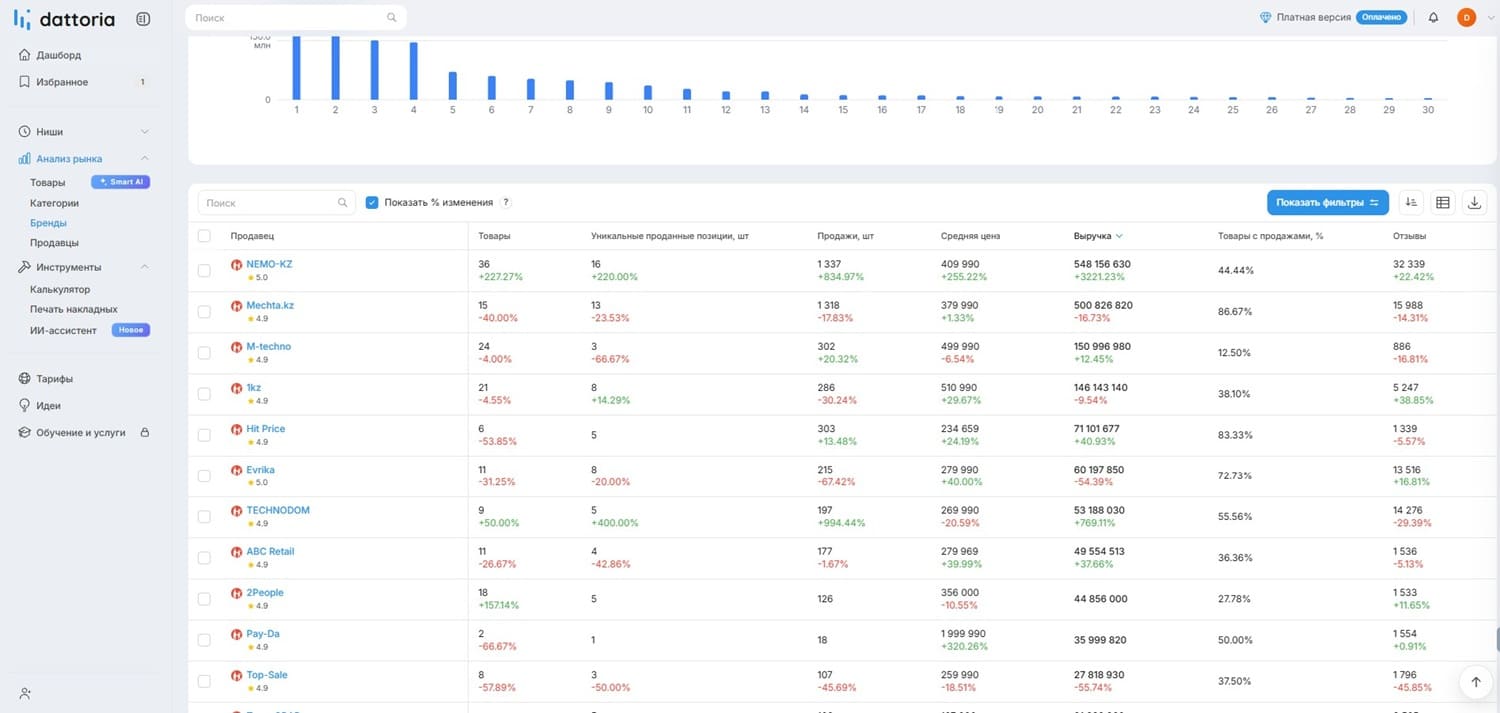Click the table sort order icon

point(1411,202)
